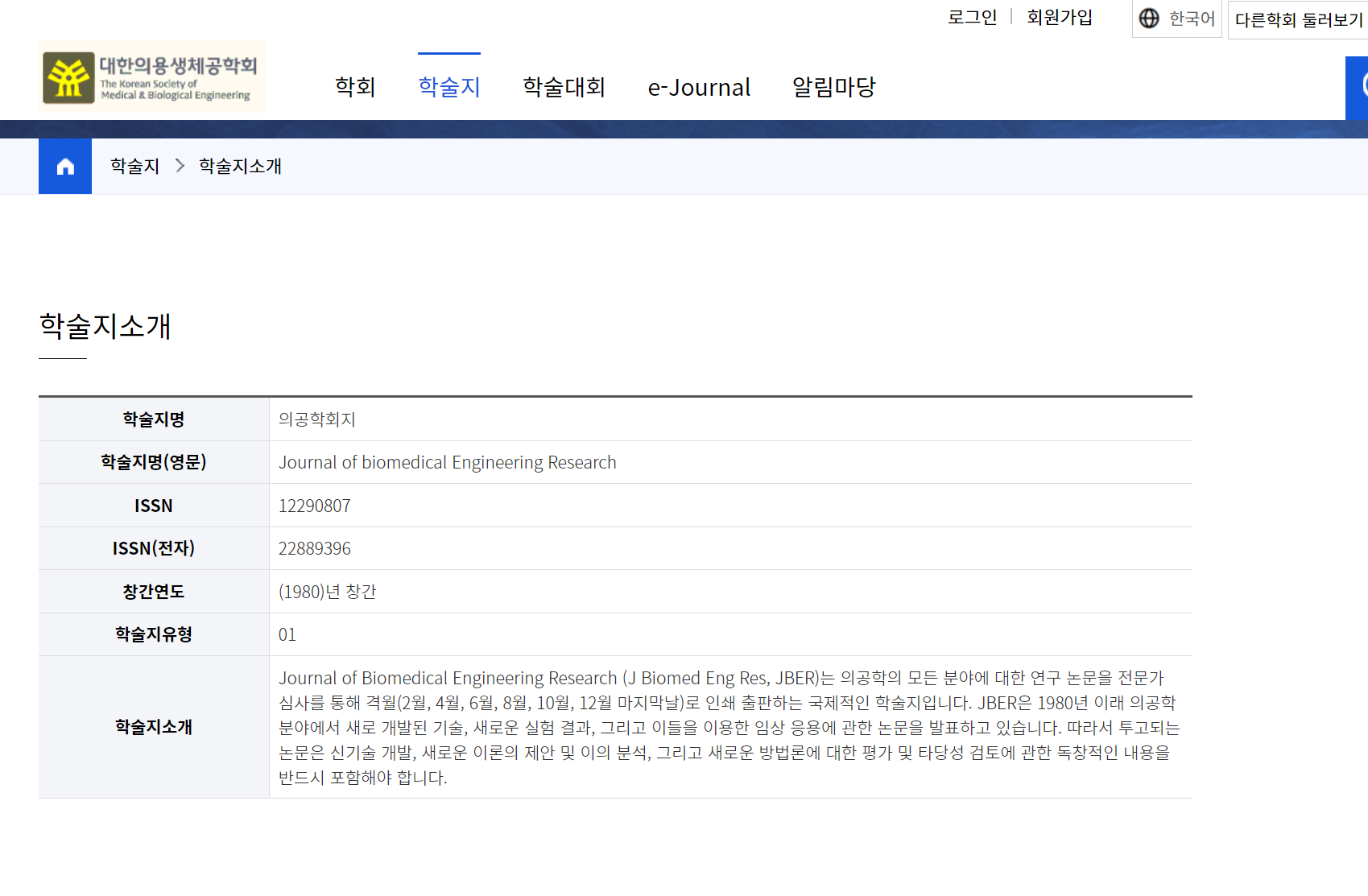This screenshot has height=896, width=1368.
Task: Click the 학술지명(영문) row label
Action: point(154,462)
